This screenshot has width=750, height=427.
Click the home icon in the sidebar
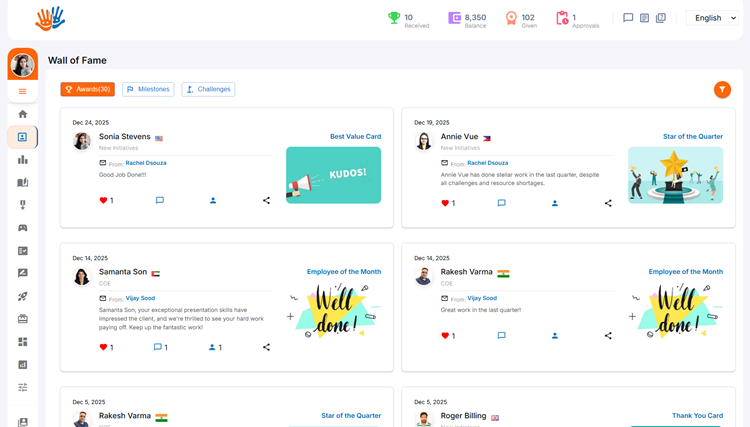(23, 114)
